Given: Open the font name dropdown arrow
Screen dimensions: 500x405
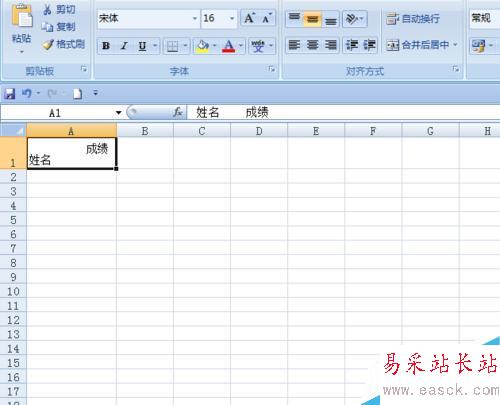Looking at the screenshot, I should (x=195, y=18).
